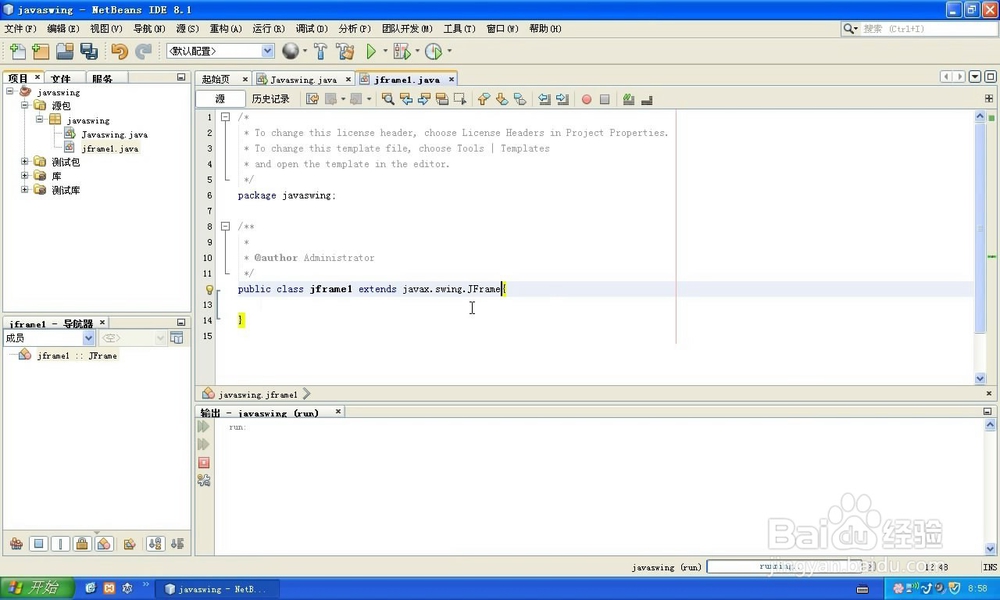Viewport: 1000px width, 600px height.
Task: Toggle Bookmark in editor toolbar
Action: point(519,99)
